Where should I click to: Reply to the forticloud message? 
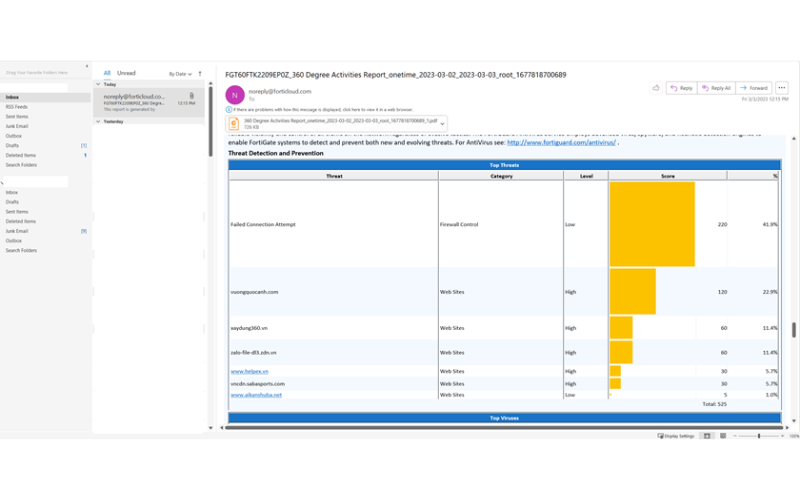[682, 88]
